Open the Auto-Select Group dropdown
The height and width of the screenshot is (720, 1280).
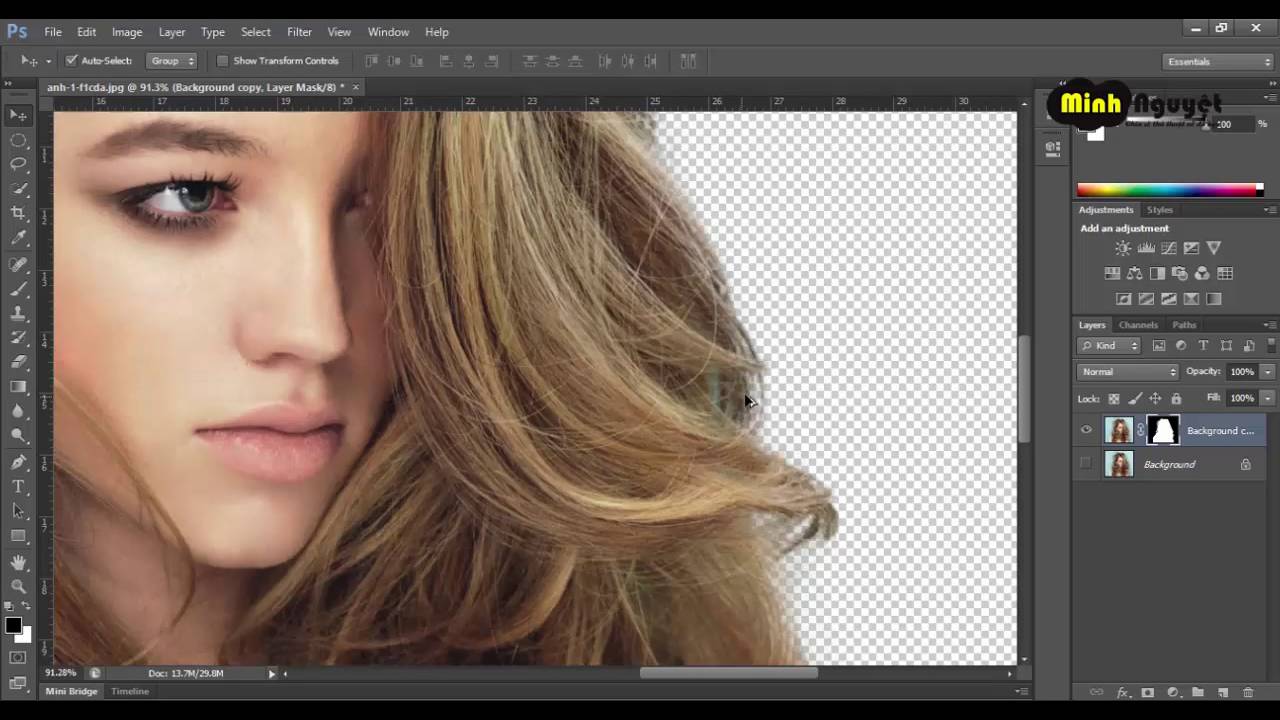coord(172,61)
